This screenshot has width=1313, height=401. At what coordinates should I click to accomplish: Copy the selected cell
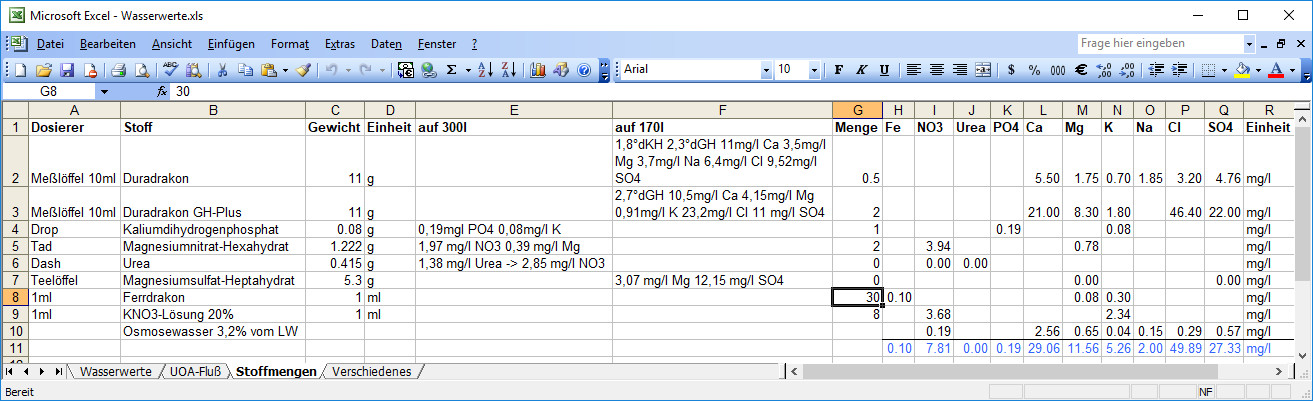pos(245,70)
